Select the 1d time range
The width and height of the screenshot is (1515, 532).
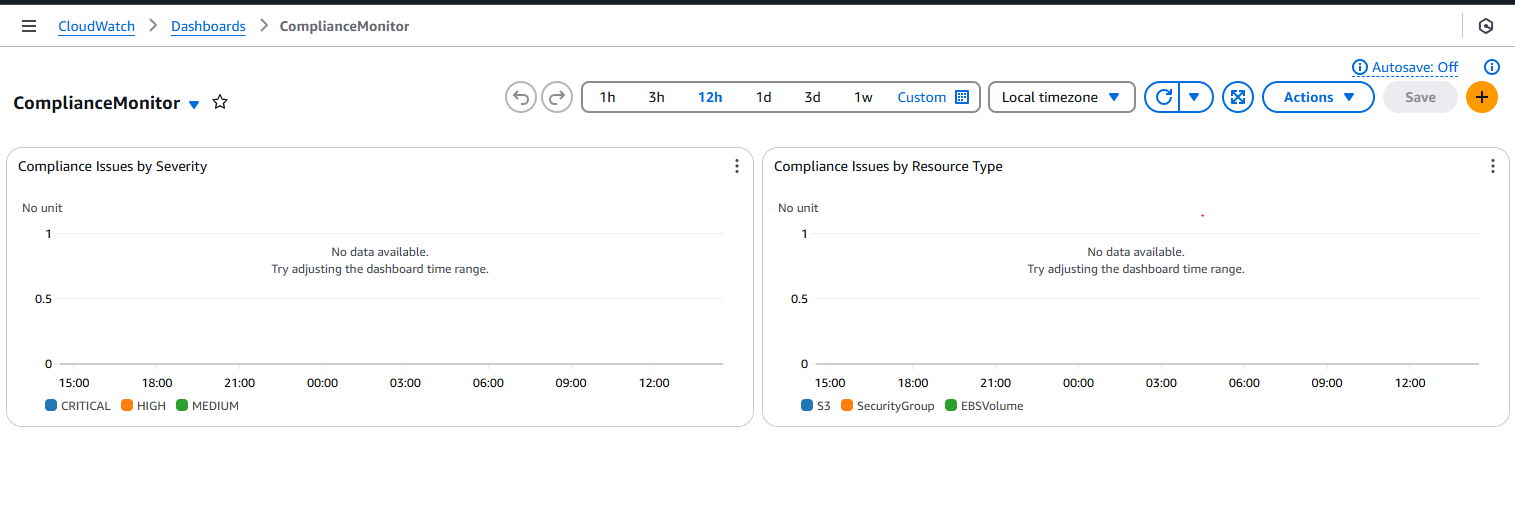click(x=763, y=97)
